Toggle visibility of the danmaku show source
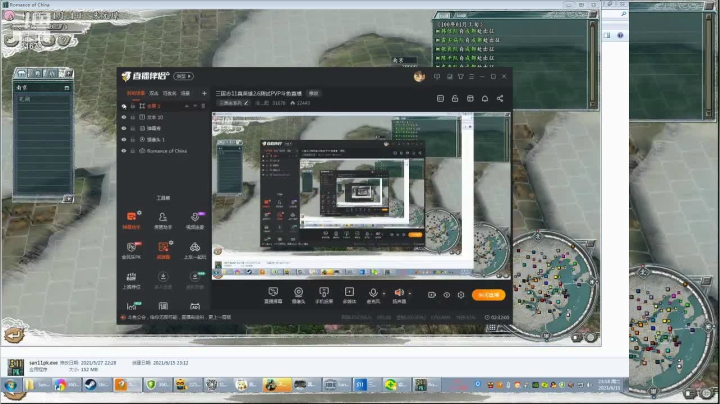720x404 pixels. [124, 129]
